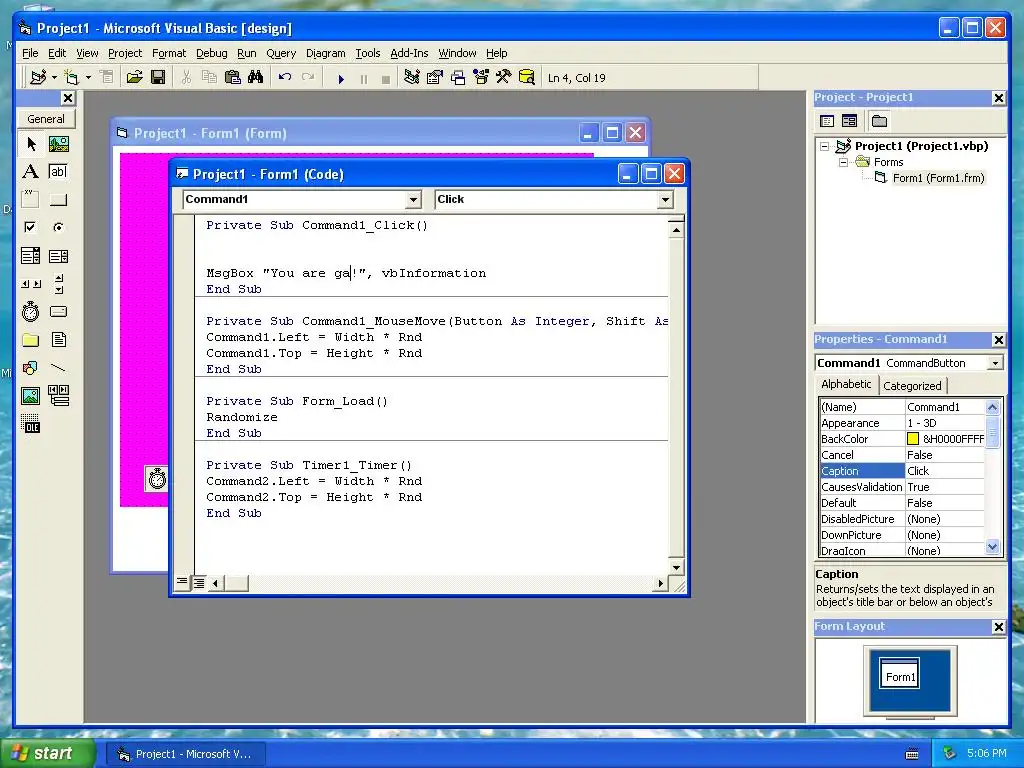
Task: Select the Label tool
Action: click(x=31, y=172)
